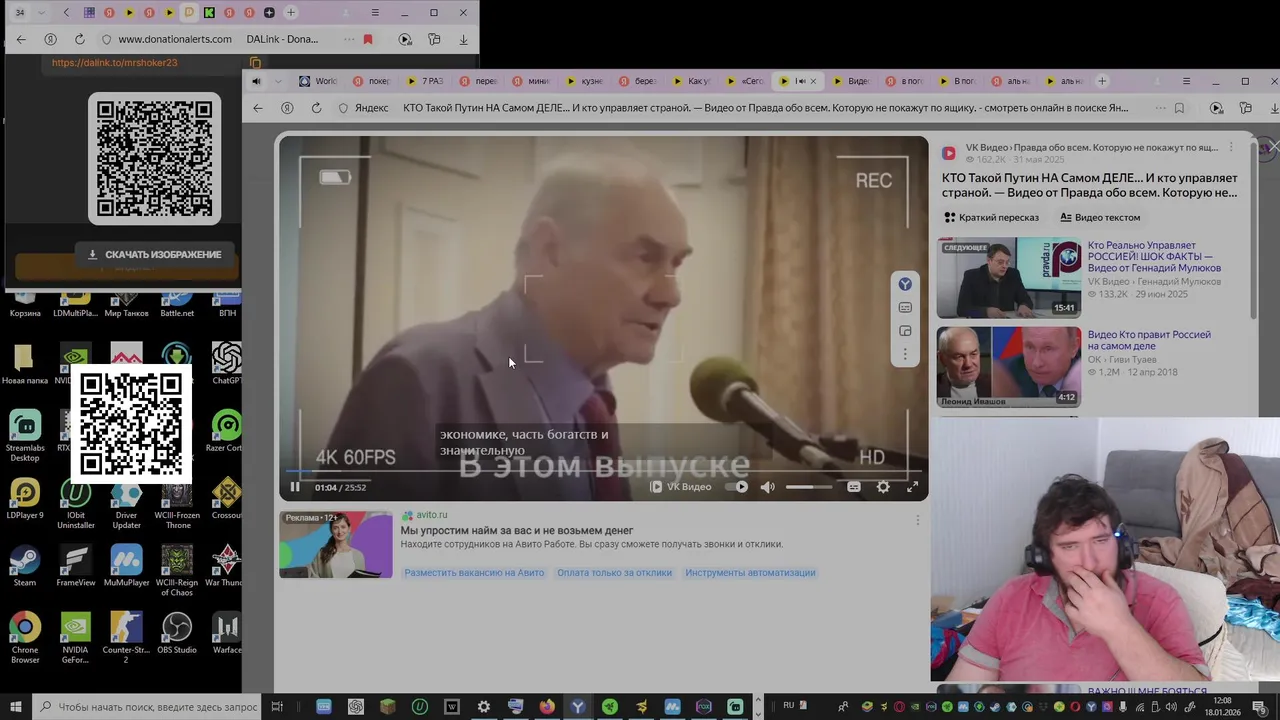
Task: Click Разместить вакансию на Авито link
Action: (x=474, y=573)
